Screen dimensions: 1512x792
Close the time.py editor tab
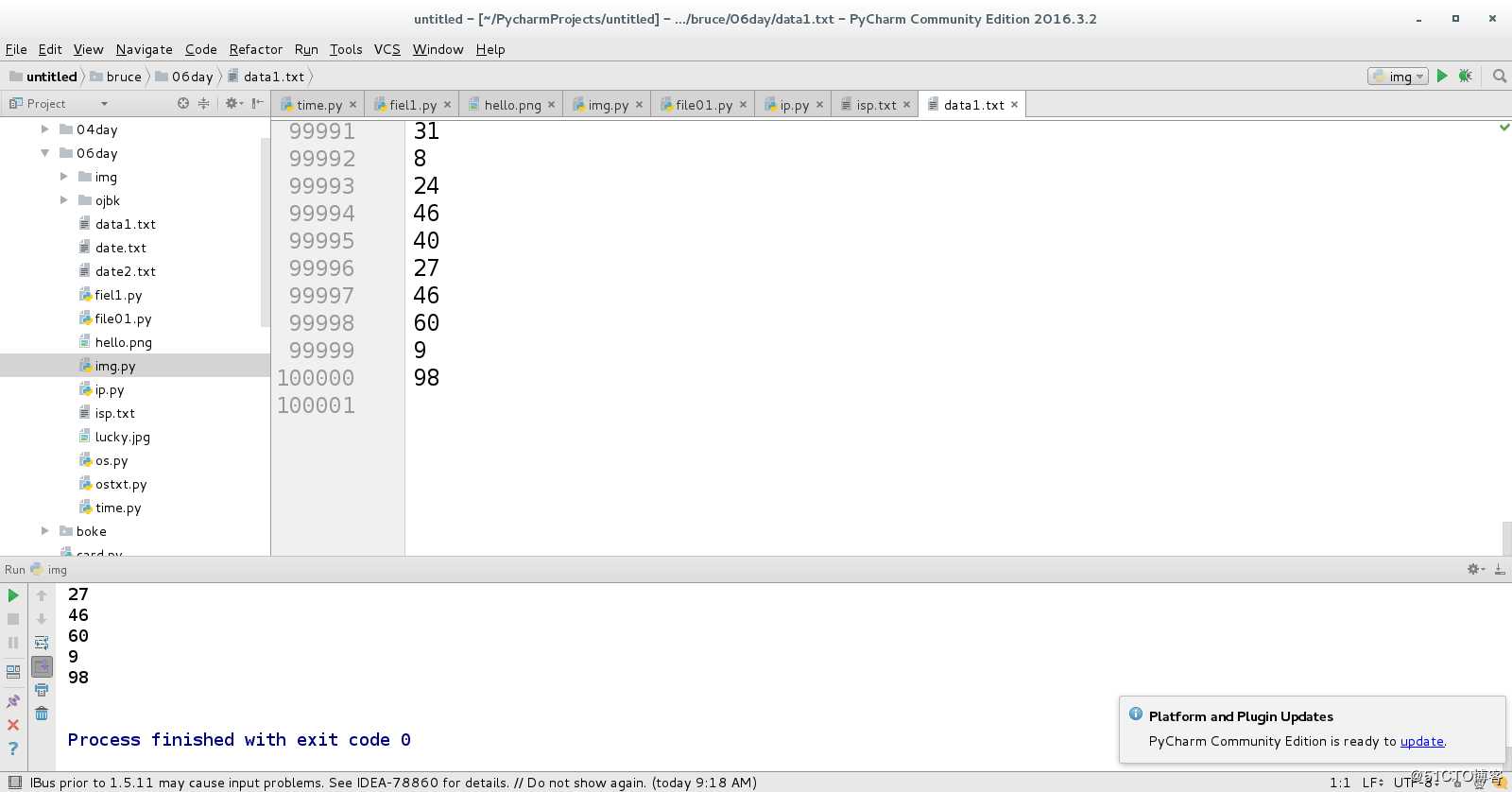pyautogui.click(x=353, y=105)
